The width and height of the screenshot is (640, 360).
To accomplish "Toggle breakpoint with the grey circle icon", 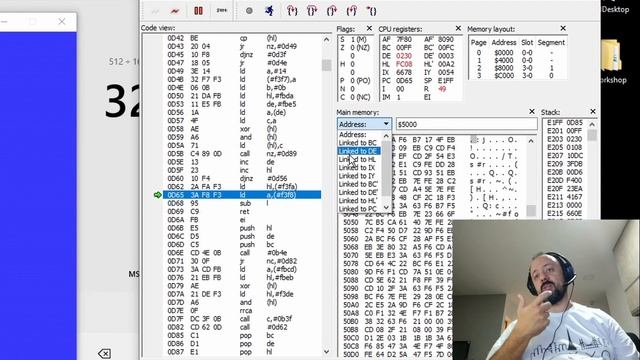I will click(x=249, y=11).
